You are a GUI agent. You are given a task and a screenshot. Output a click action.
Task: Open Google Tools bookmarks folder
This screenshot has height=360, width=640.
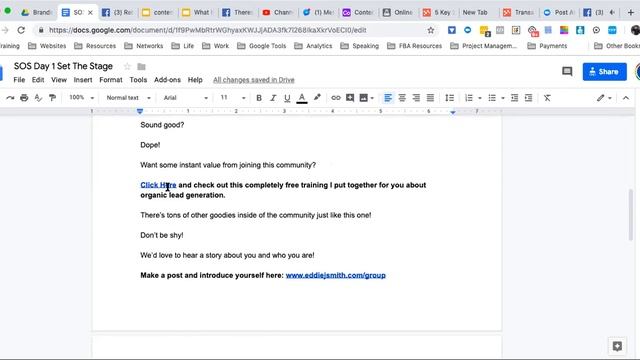coord(262,46)
